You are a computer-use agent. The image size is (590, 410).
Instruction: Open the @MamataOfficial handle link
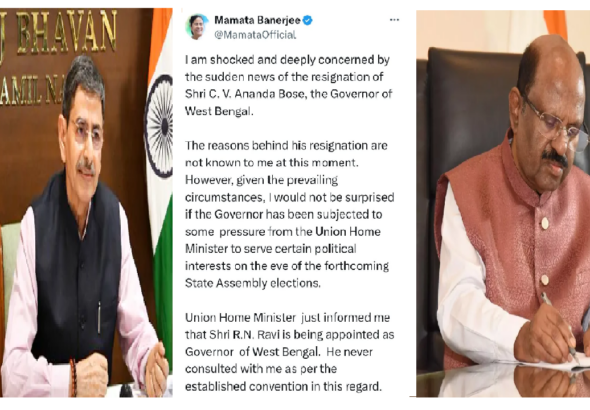pos(255,35)
